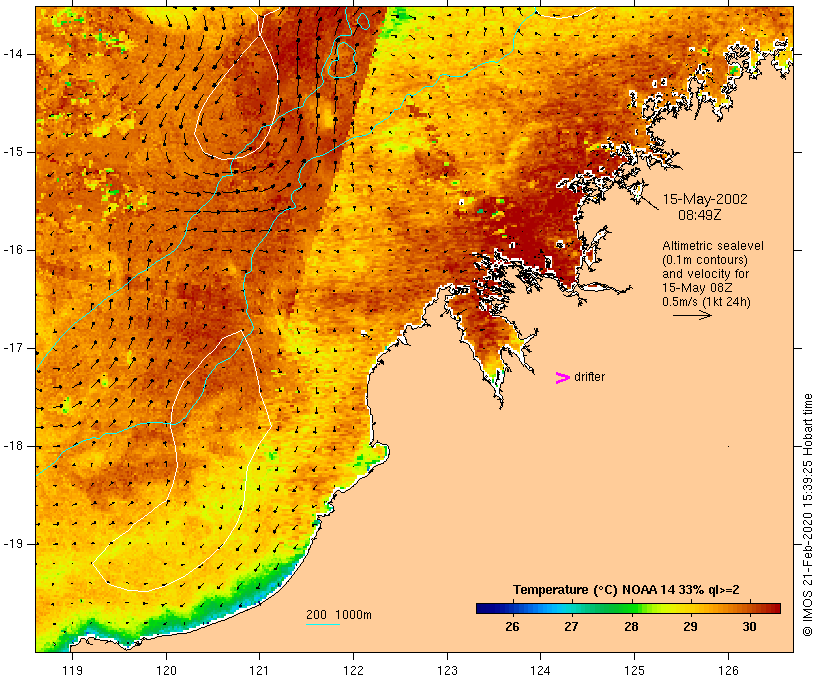Click the latitude label -15
Viewport: 820px width, 680px height.
point(12,152)
